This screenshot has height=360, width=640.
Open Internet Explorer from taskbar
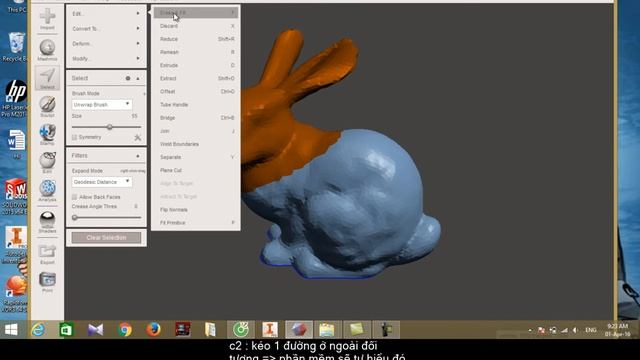click(x=38, y=329)
